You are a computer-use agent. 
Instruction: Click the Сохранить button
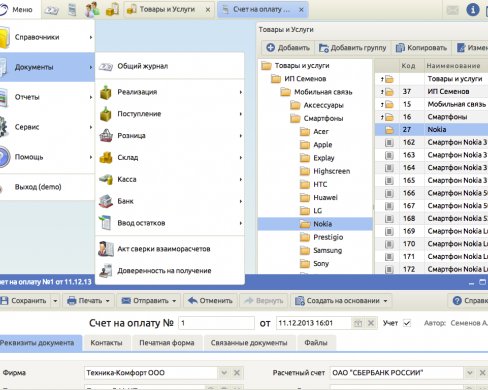(x=25, y=301)
